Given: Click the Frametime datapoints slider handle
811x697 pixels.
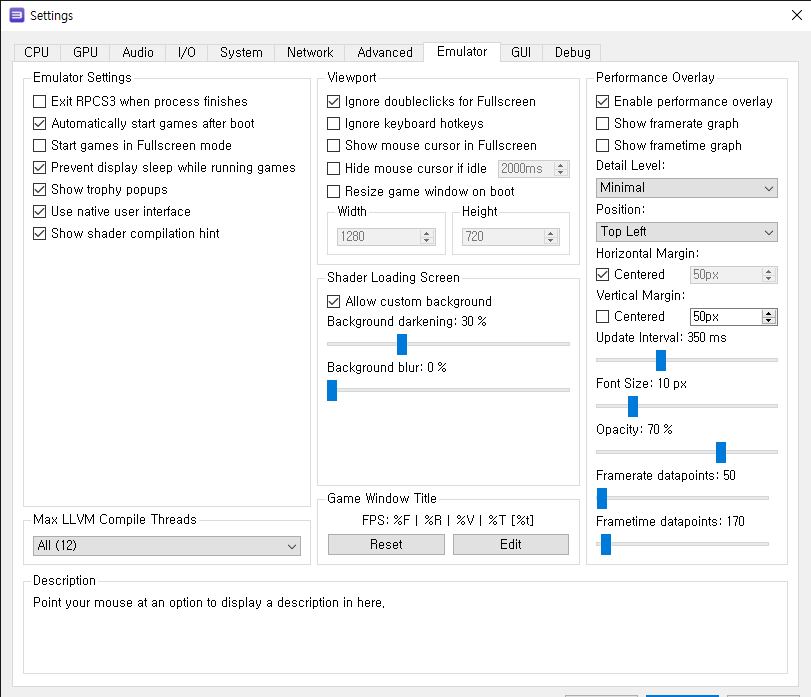Looking at the screenshot, I should click(x=606, y=544).
